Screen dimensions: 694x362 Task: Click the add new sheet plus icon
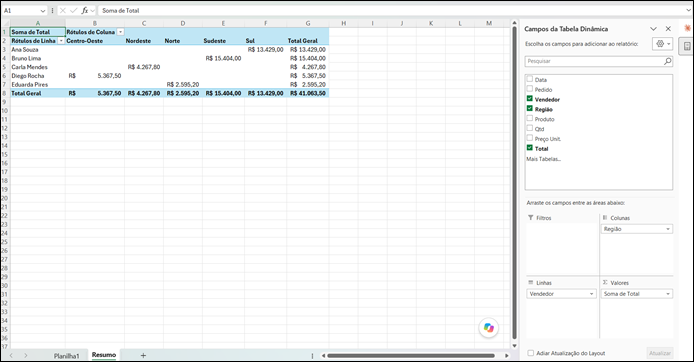pos(143,355)
